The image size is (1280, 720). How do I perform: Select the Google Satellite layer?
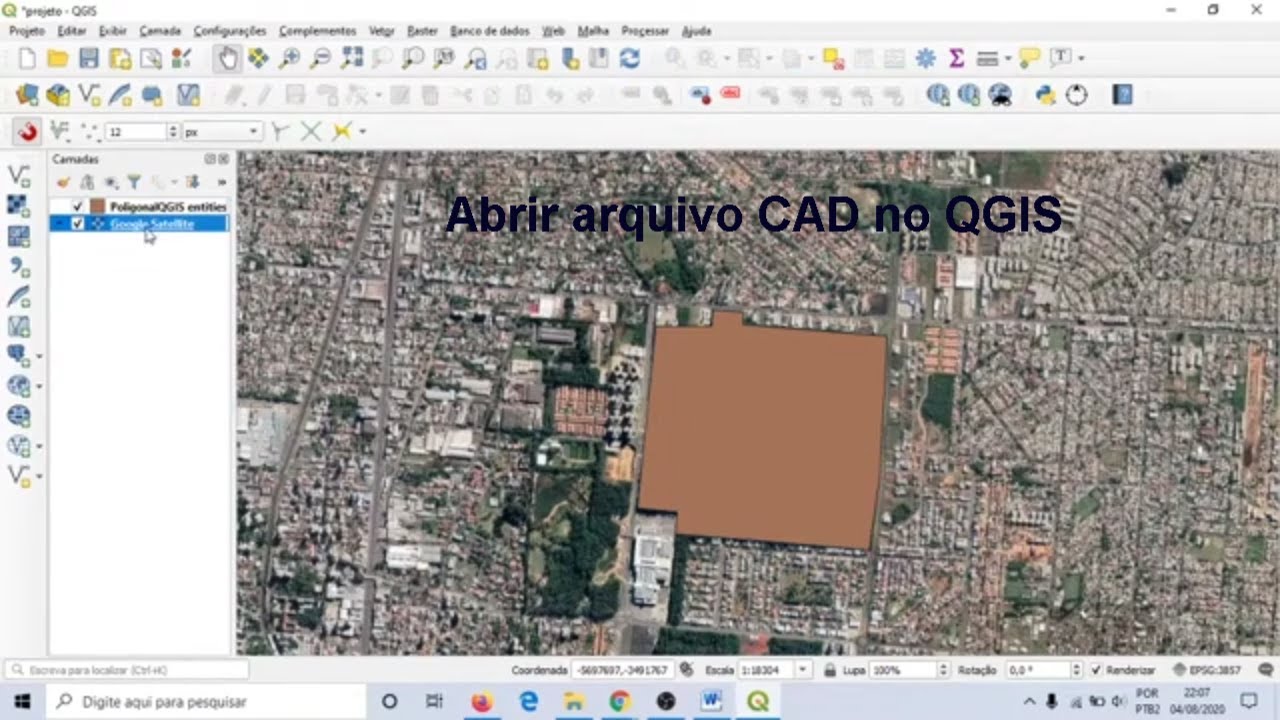pos(152,224)
